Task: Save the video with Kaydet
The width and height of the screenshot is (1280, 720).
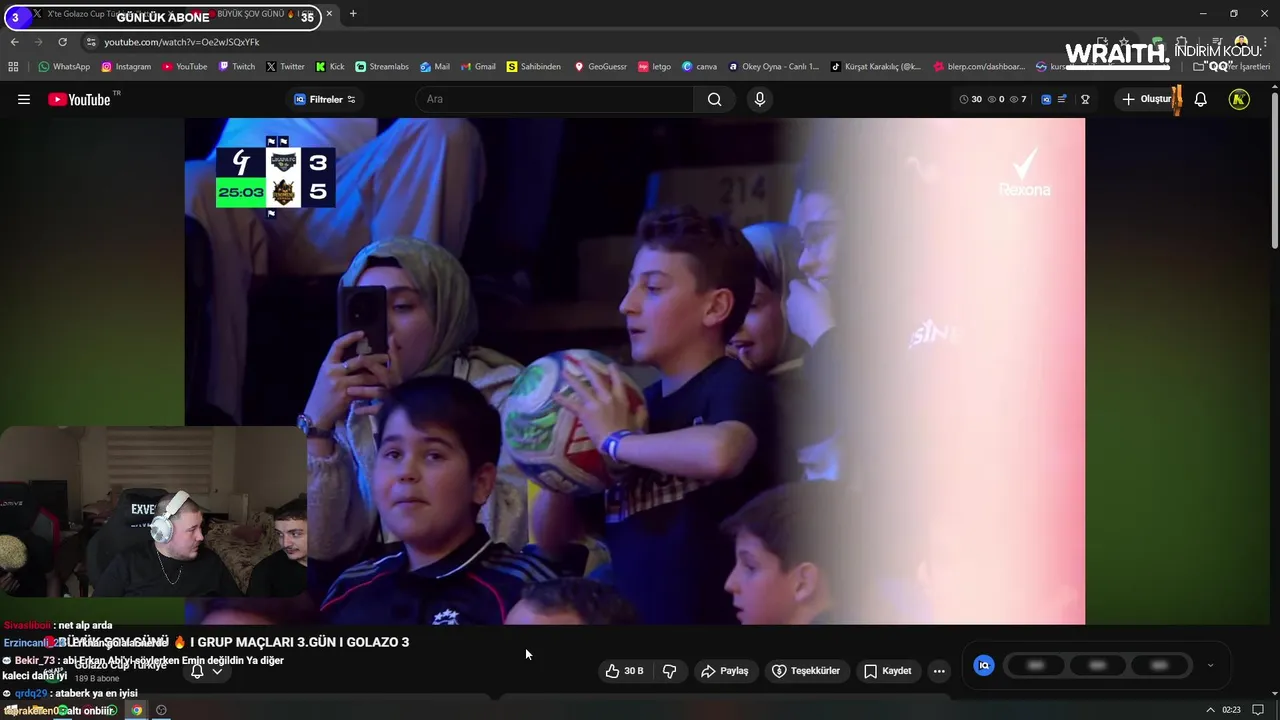Action: (888, 671)
